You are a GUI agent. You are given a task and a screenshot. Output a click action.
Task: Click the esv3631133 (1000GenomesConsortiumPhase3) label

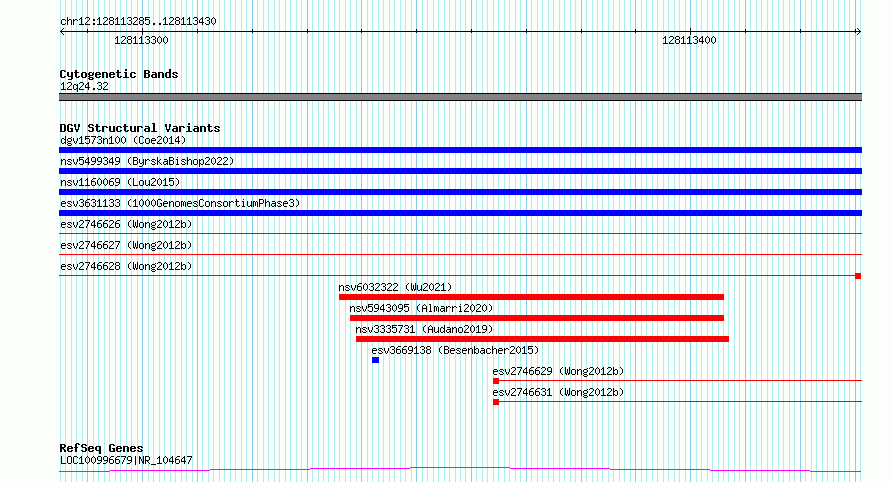click(x=180, y=203)
